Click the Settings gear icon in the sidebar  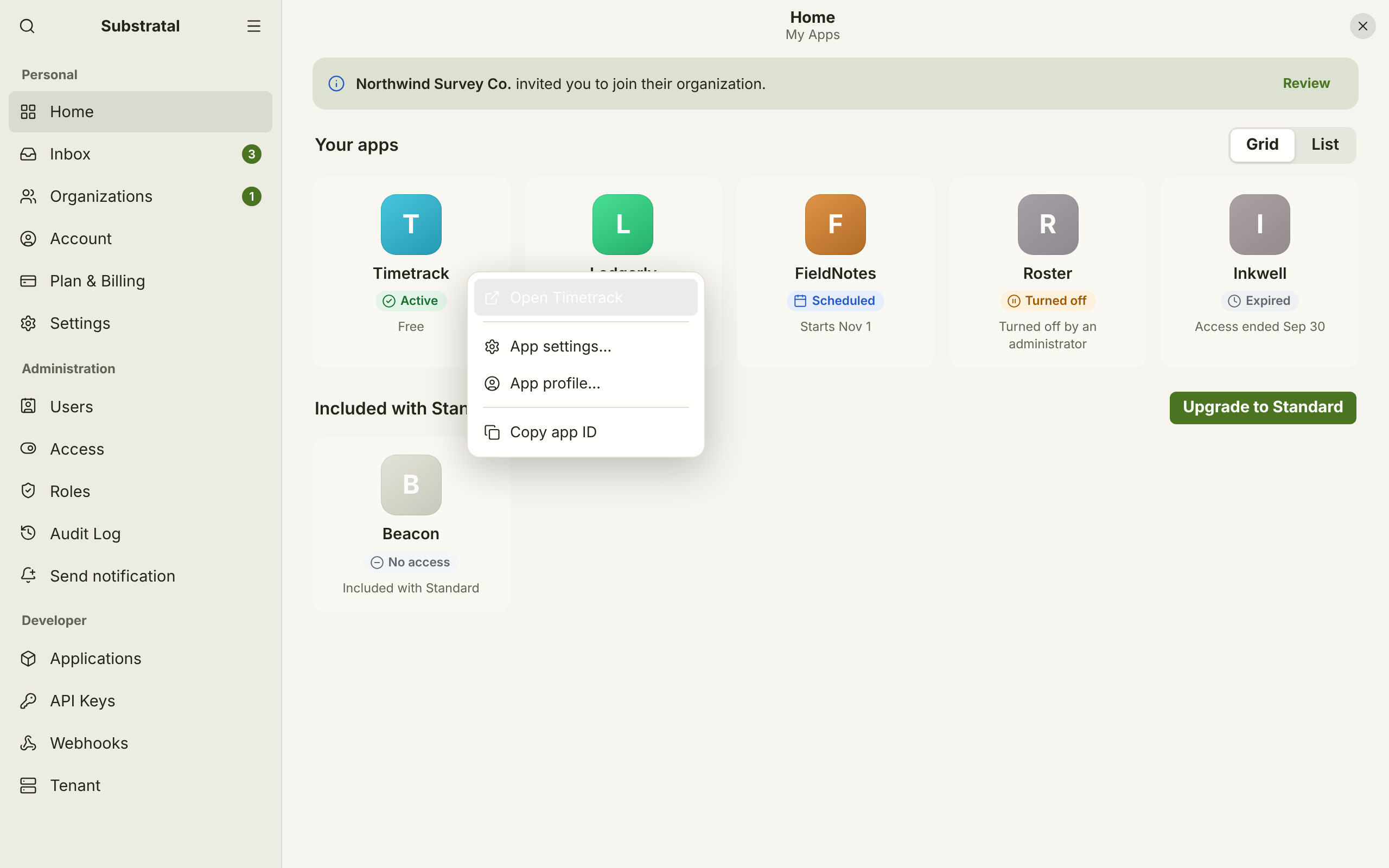[28, 323]
